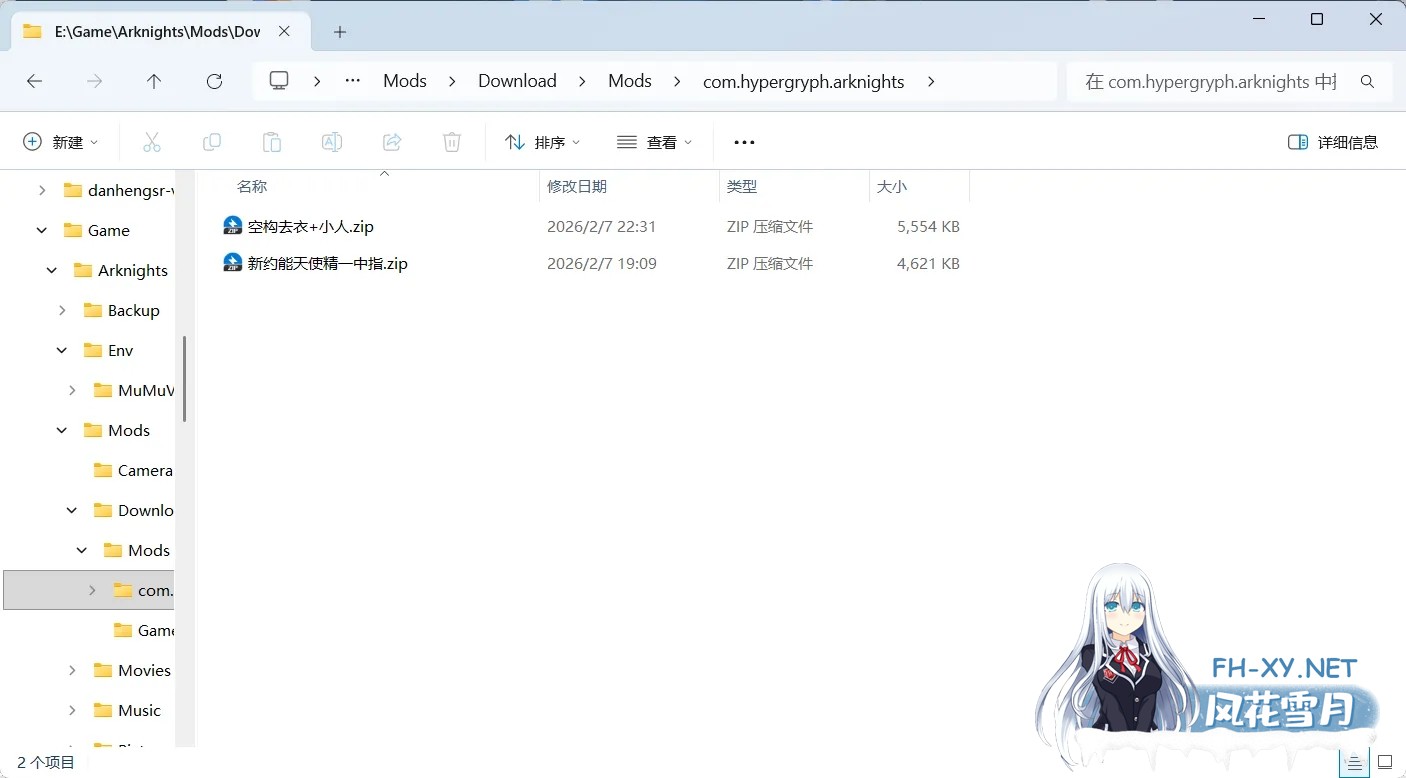
Task: Select the Paste icon
Action: (x=272, y=141)
